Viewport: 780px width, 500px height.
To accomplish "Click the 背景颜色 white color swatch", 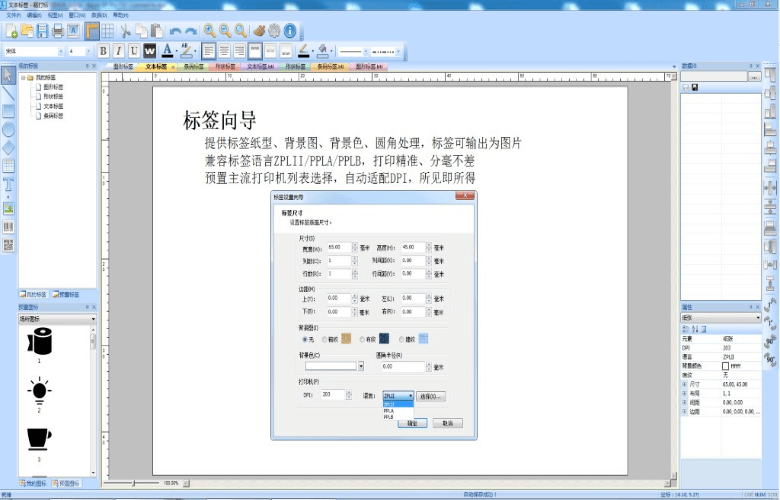I will pyautogui.click(x=725, y=366).
